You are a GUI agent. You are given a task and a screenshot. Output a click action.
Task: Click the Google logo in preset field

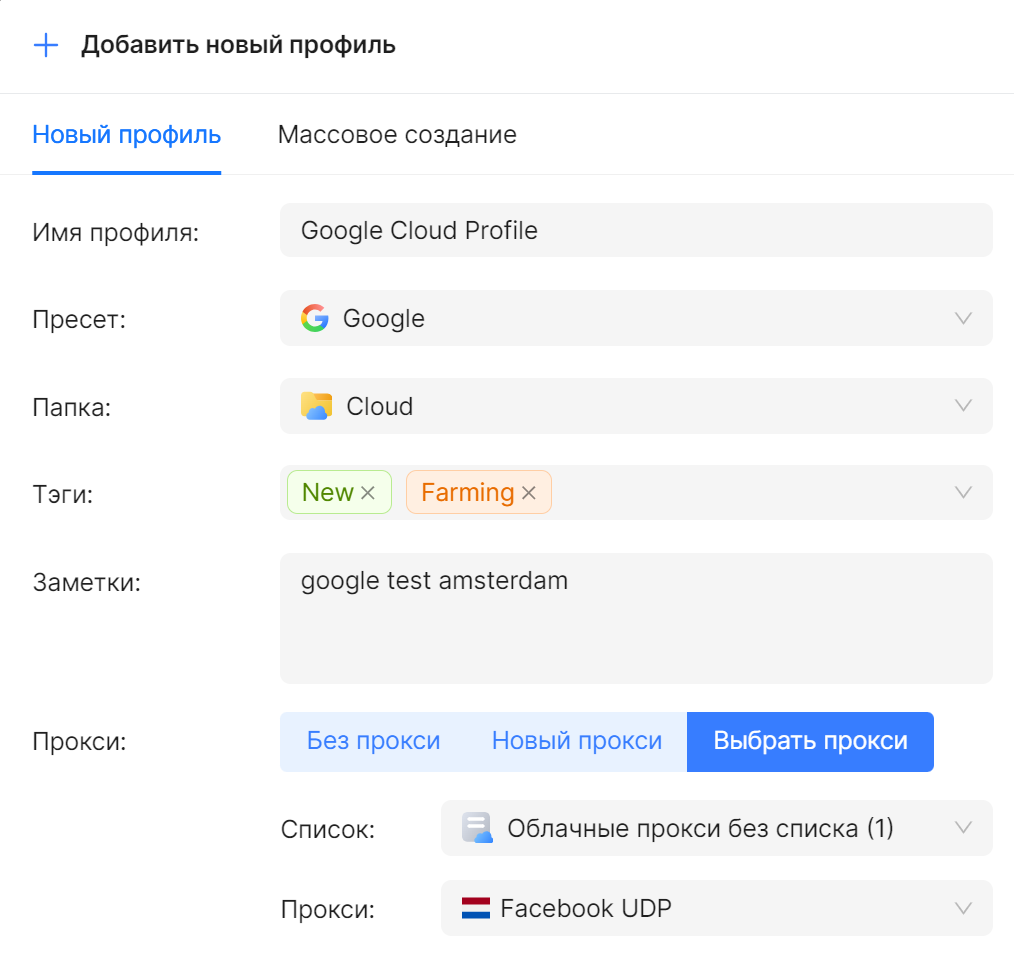click(314, 319)
